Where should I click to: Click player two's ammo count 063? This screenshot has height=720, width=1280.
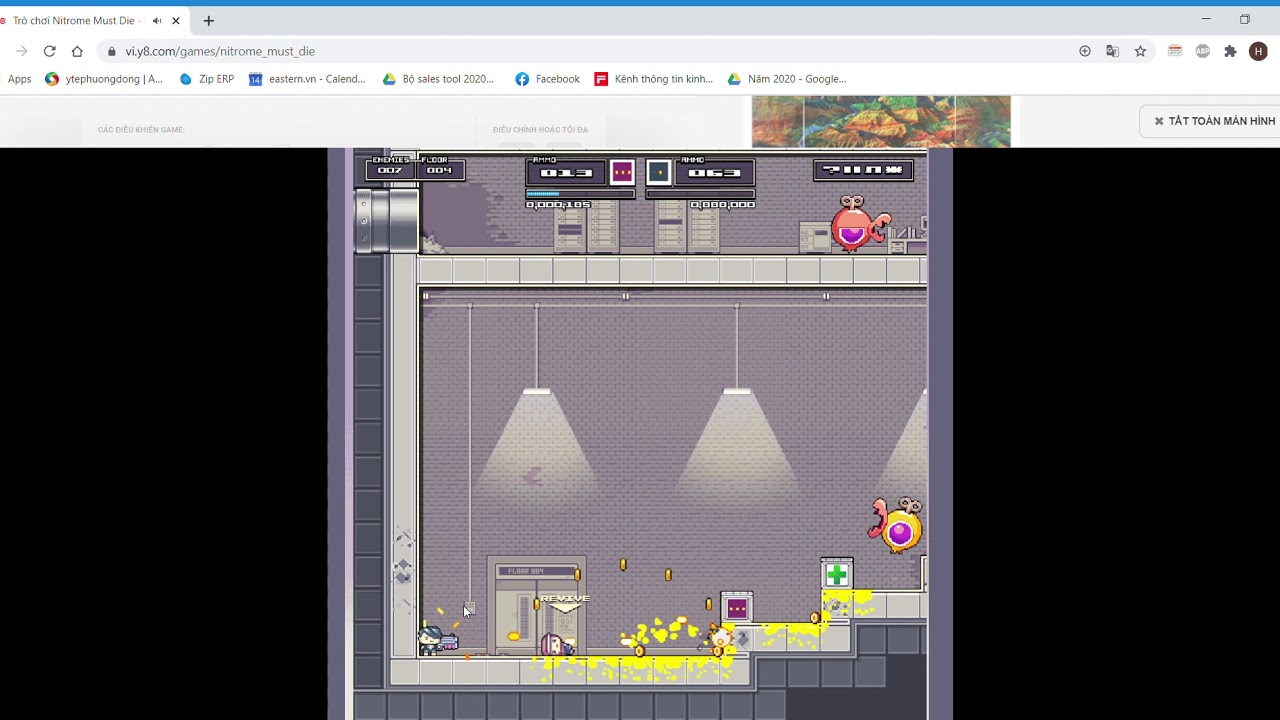(714, 173)
